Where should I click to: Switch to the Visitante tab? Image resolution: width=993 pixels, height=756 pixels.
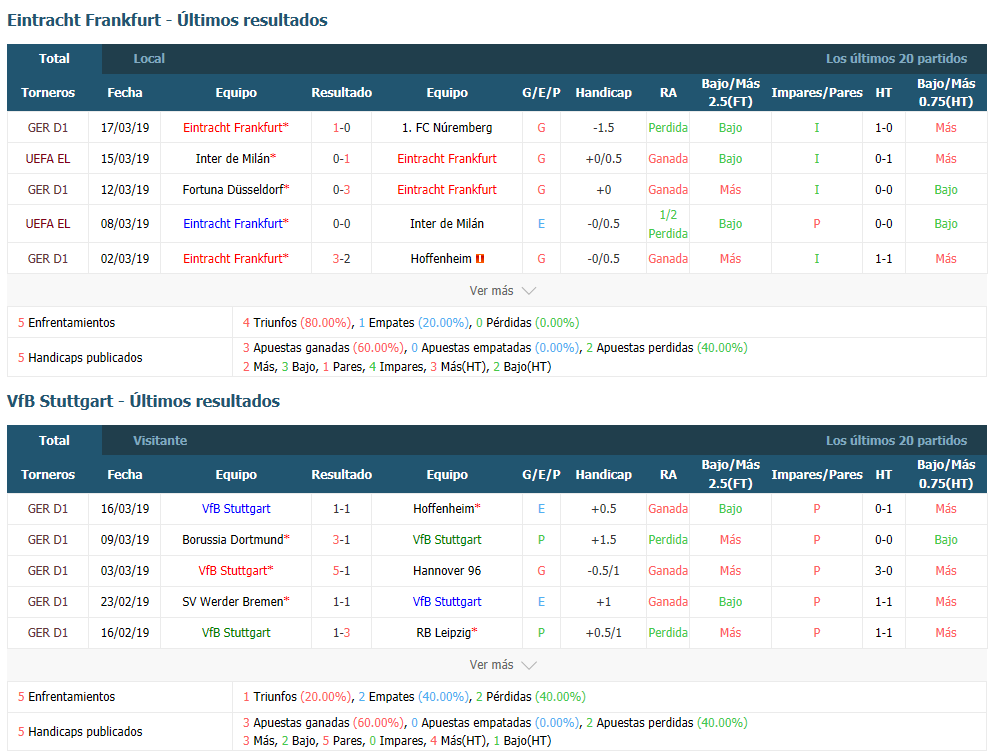point(160,441)
